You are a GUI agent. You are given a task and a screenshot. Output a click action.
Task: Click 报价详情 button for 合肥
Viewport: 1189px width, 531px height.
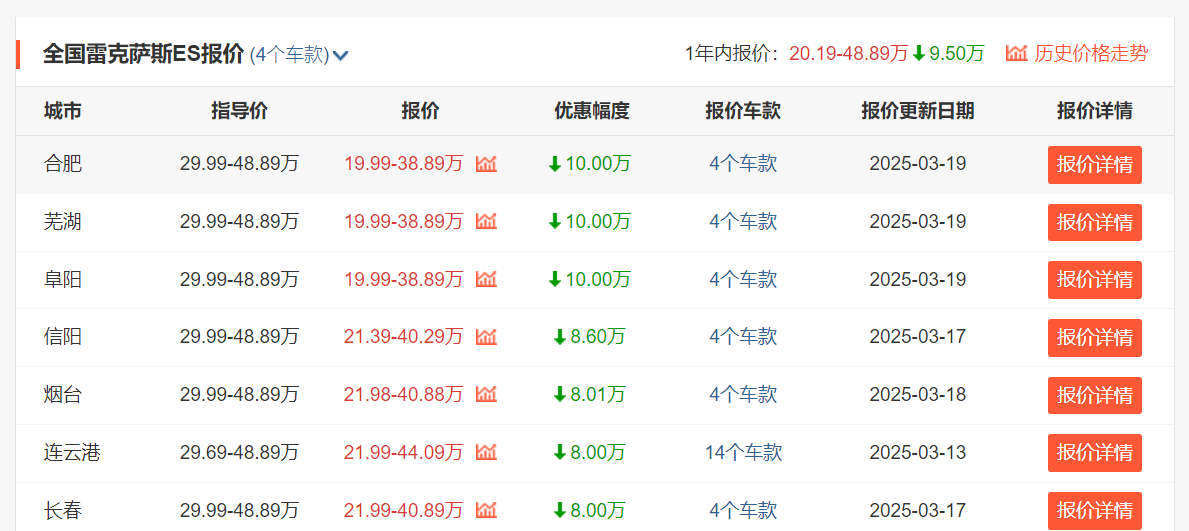point(1094,165)
